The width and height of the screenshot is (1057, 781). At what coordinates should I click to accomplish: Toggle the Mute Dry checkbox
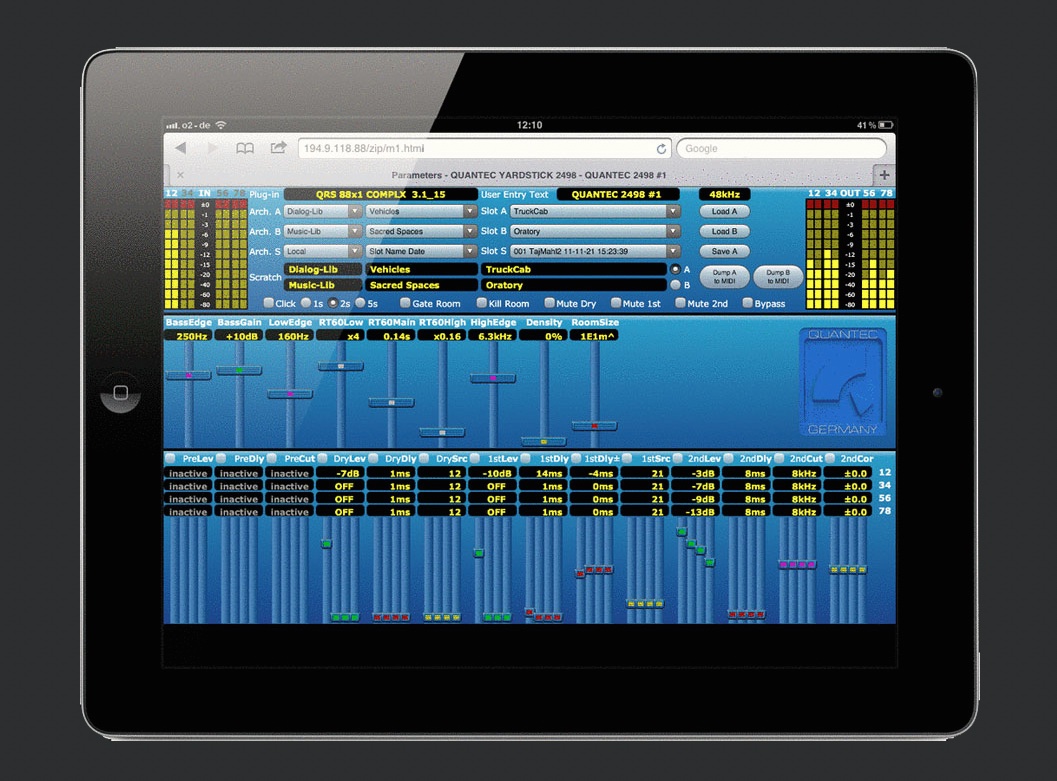[550, 303]
